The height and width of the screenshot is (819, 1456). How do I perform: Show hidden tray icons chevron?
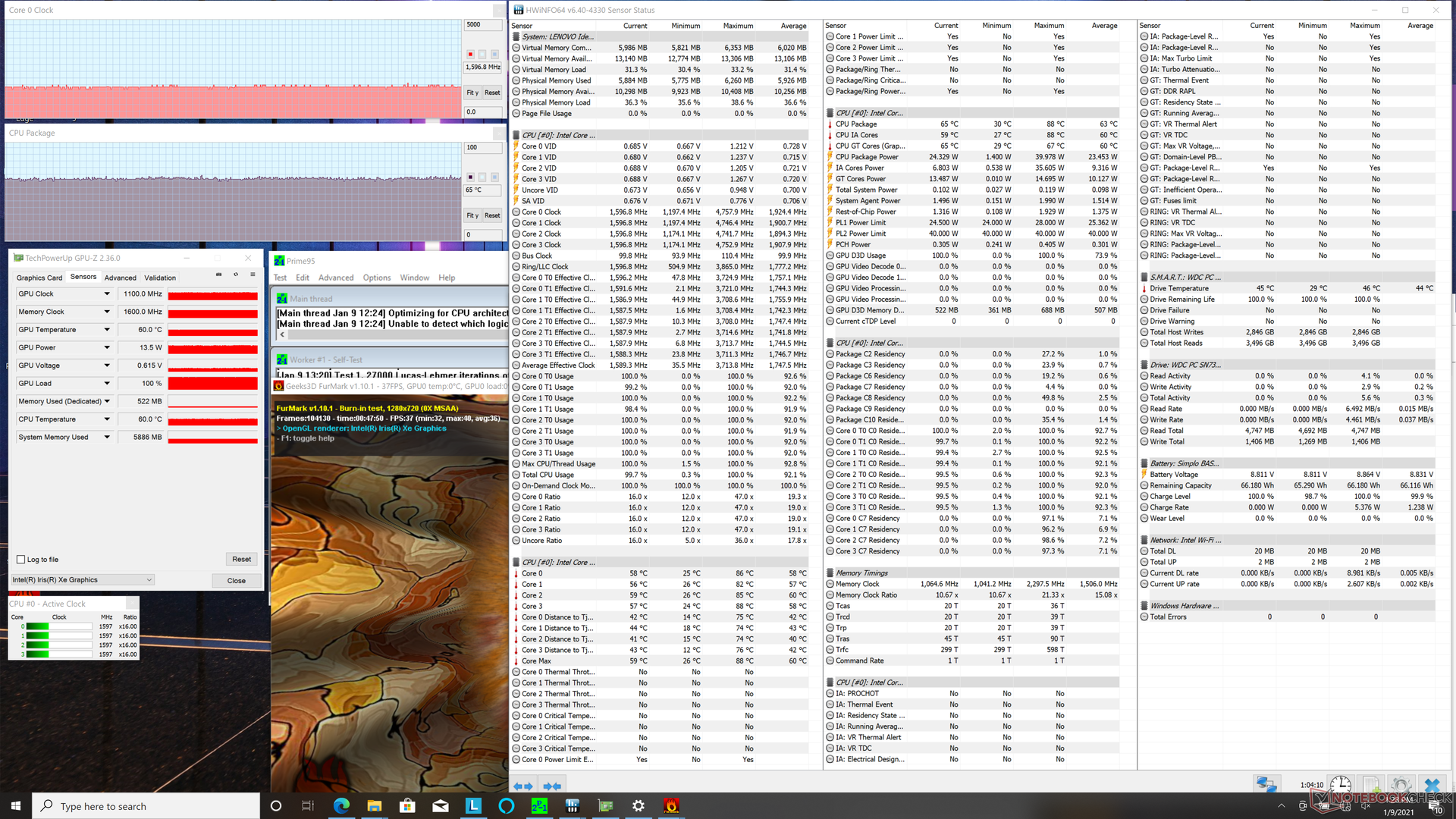pos(1282,806)
